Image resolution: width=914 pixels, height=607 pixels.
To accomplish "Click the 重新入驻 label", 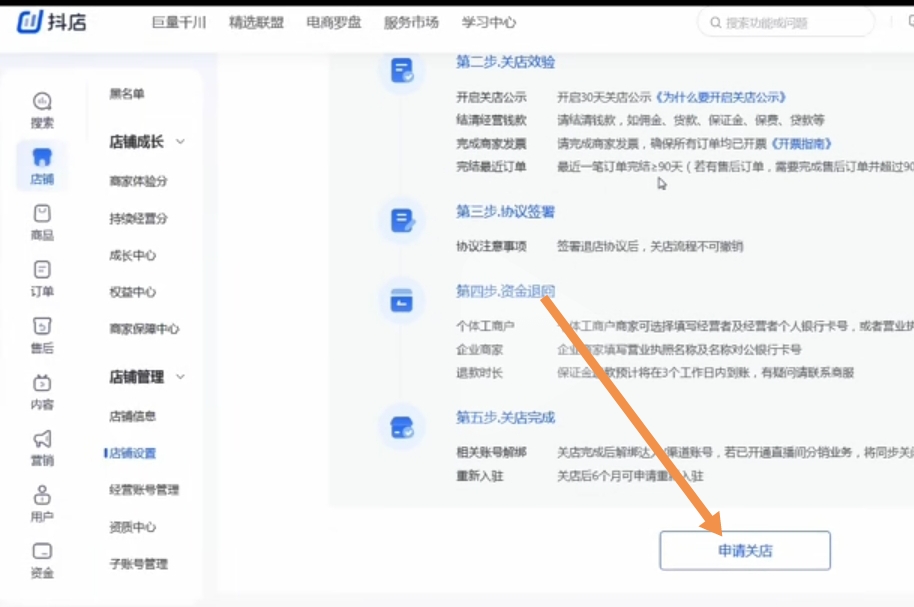I will (x=479, y=476).
